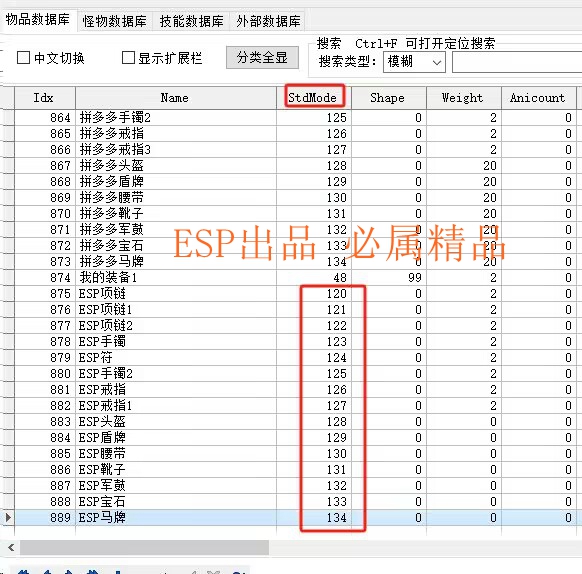
Task: Click the current-row indicator arrow of row 889
Action: (8, 518)
